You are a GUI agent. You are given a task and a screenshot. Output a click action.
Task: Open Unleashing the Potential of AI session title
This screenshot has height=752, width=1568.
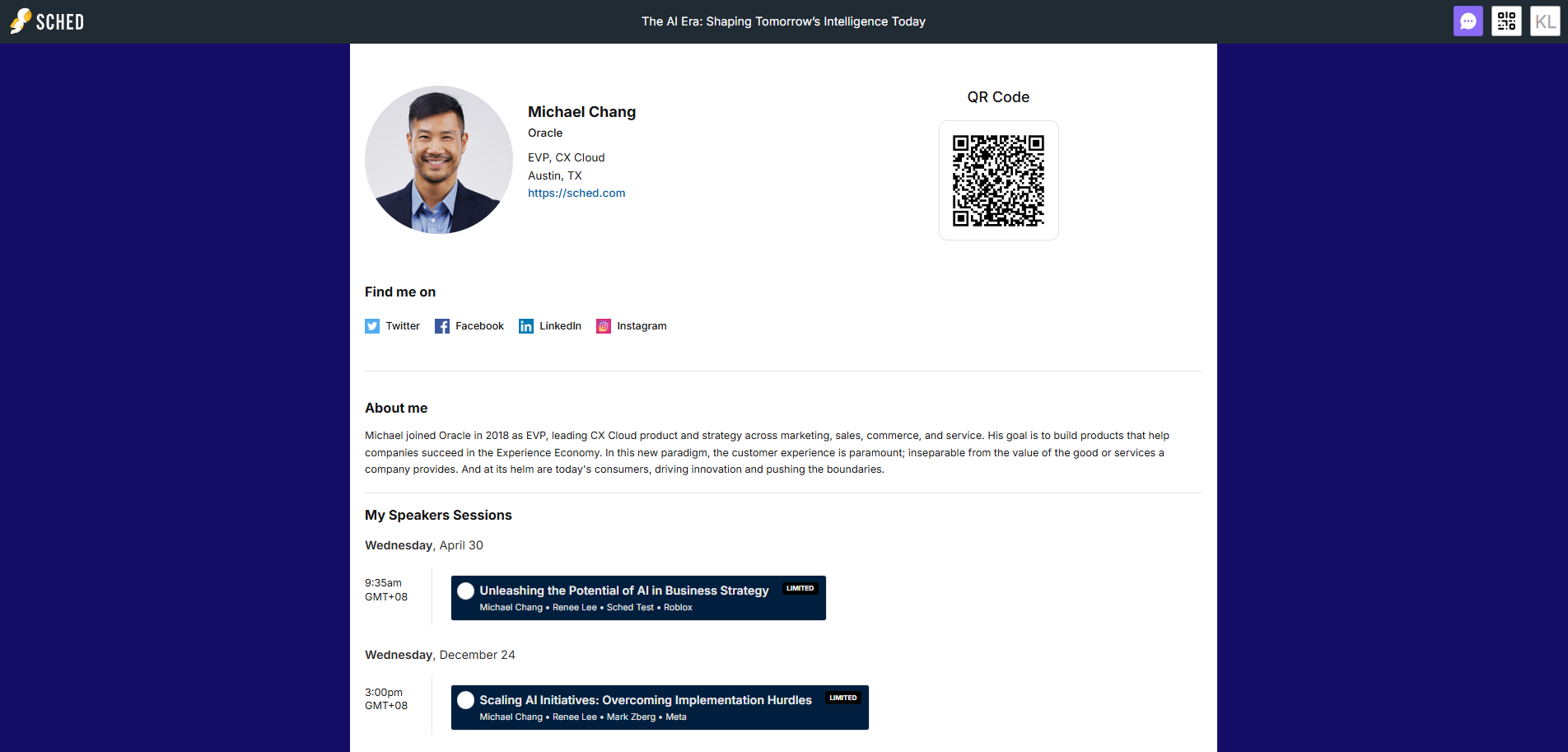(624, 591)
